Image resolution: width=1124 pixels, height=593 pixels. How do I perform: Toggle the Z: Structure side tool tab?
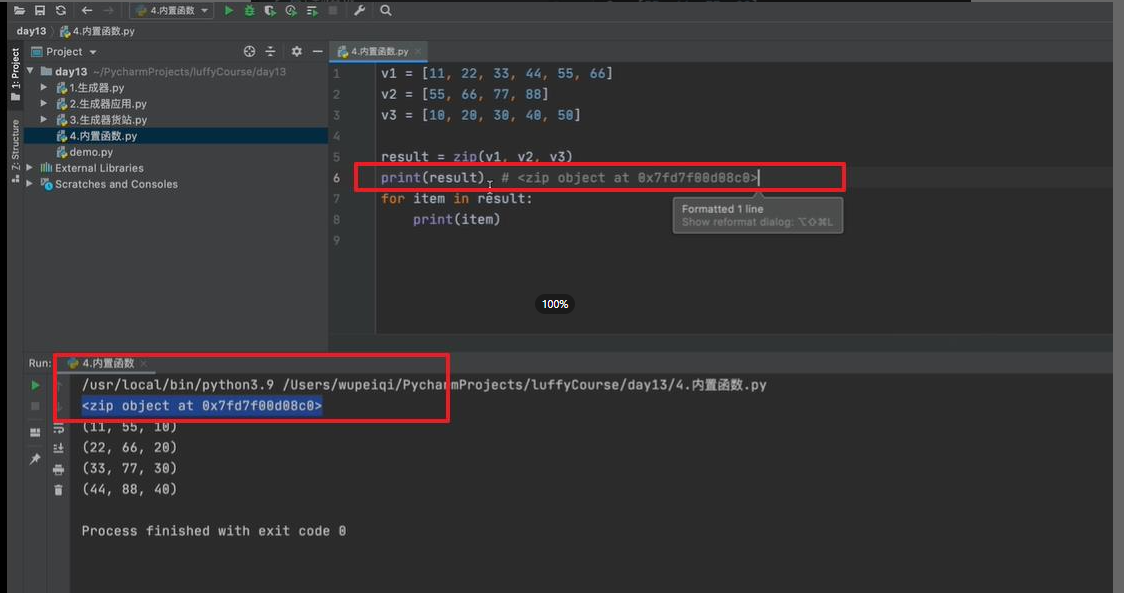coord(15,151)
